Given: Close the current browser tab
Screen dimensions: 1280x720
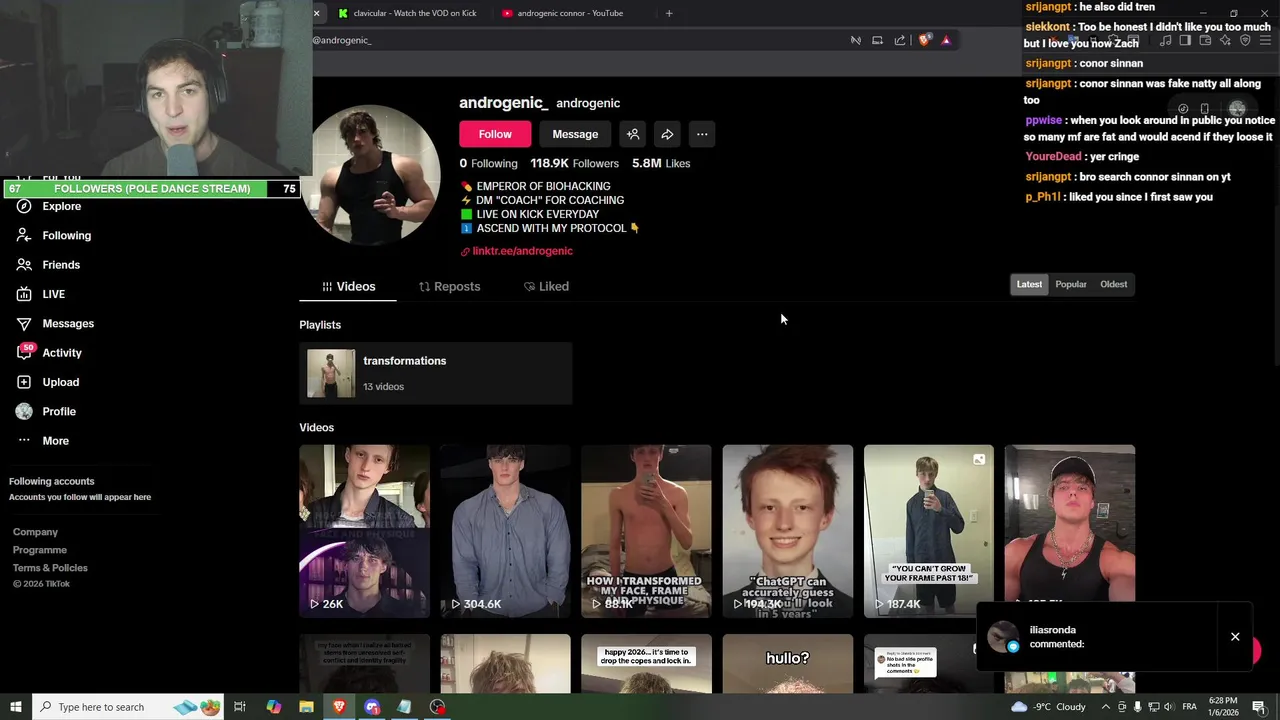Looking at the screenshot, I should click(x=316, y=13).
